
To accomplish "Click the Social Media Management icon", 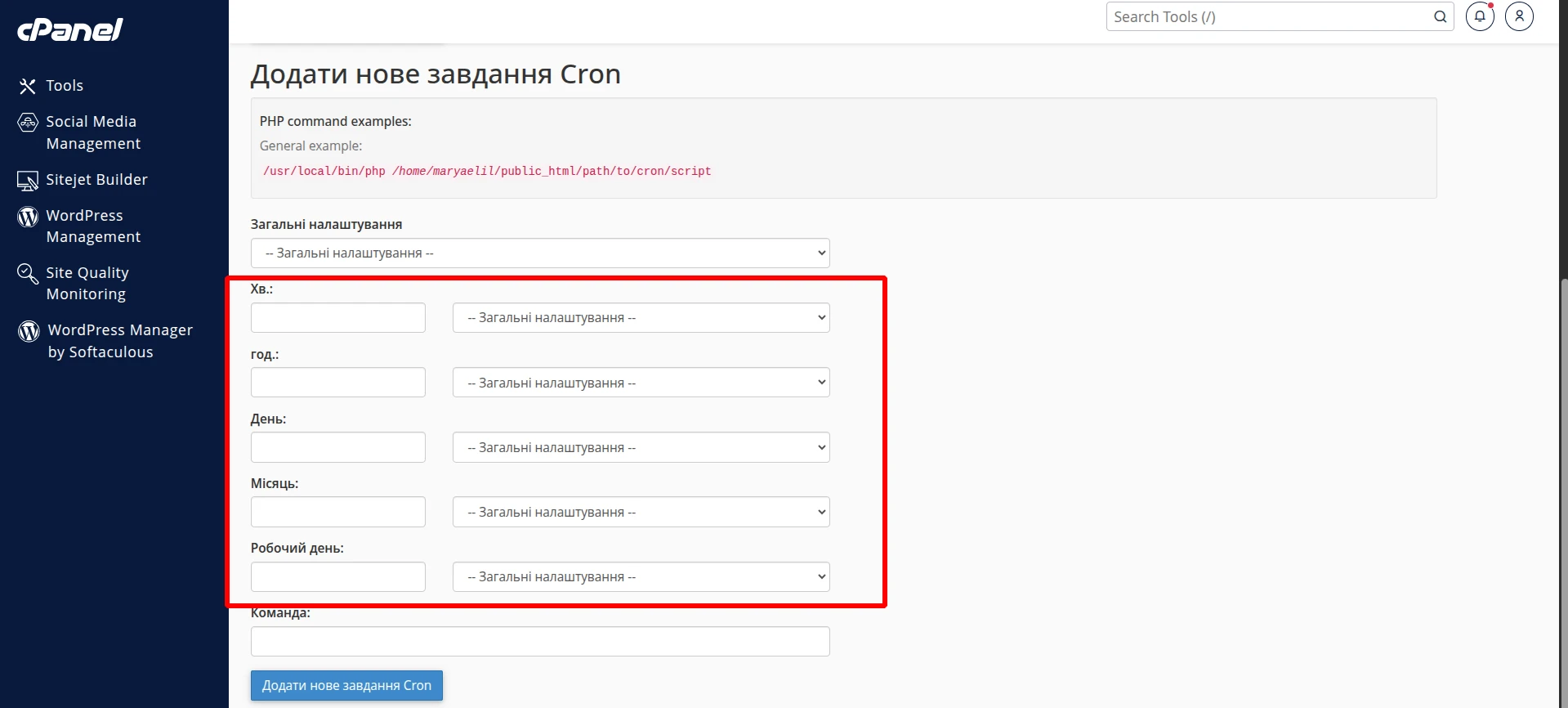I will pos(28,123).
